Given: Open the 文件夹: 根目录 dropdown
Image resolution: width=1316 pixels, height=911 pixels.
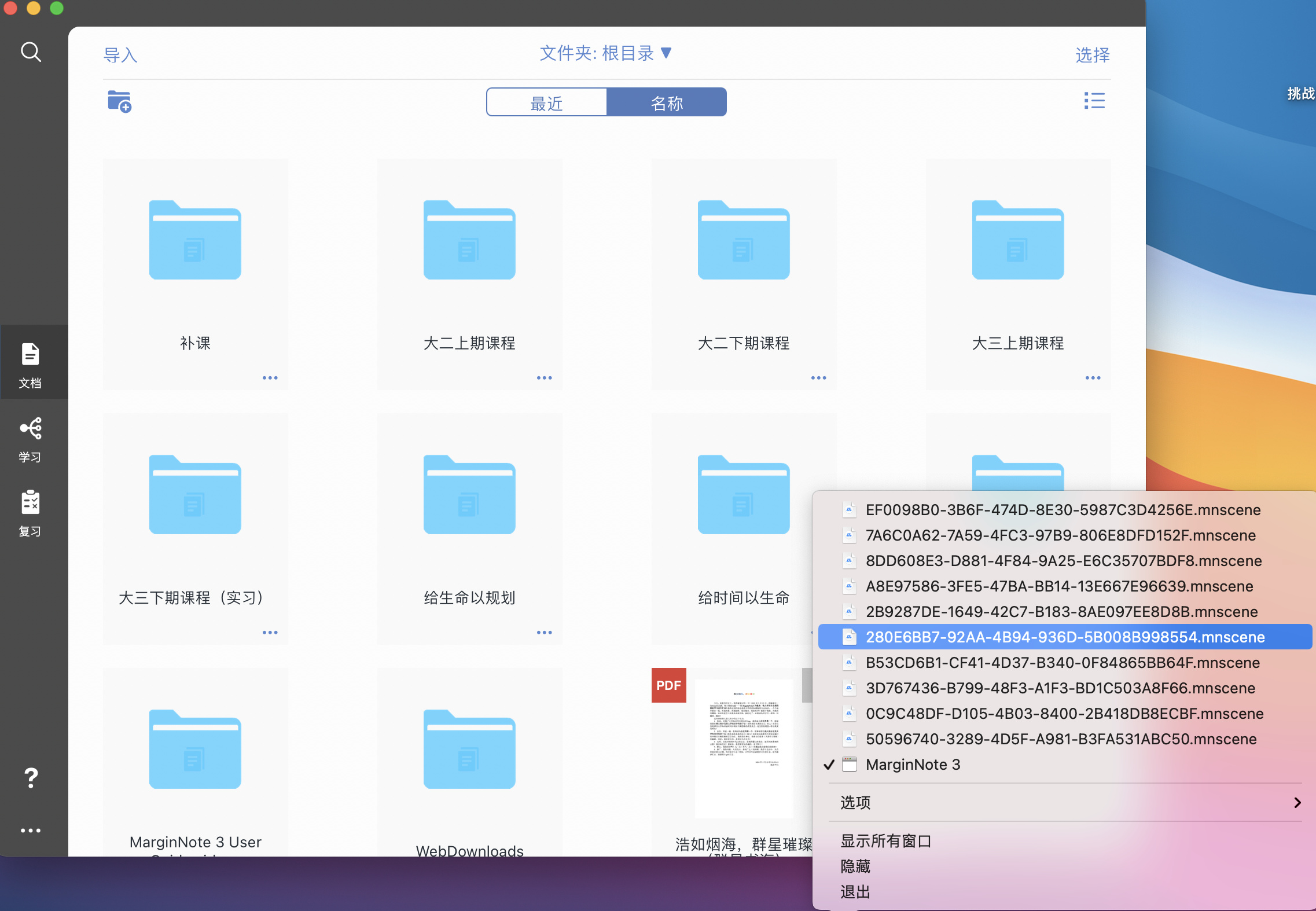Looking at the screenshot, I should coord(605,53).
